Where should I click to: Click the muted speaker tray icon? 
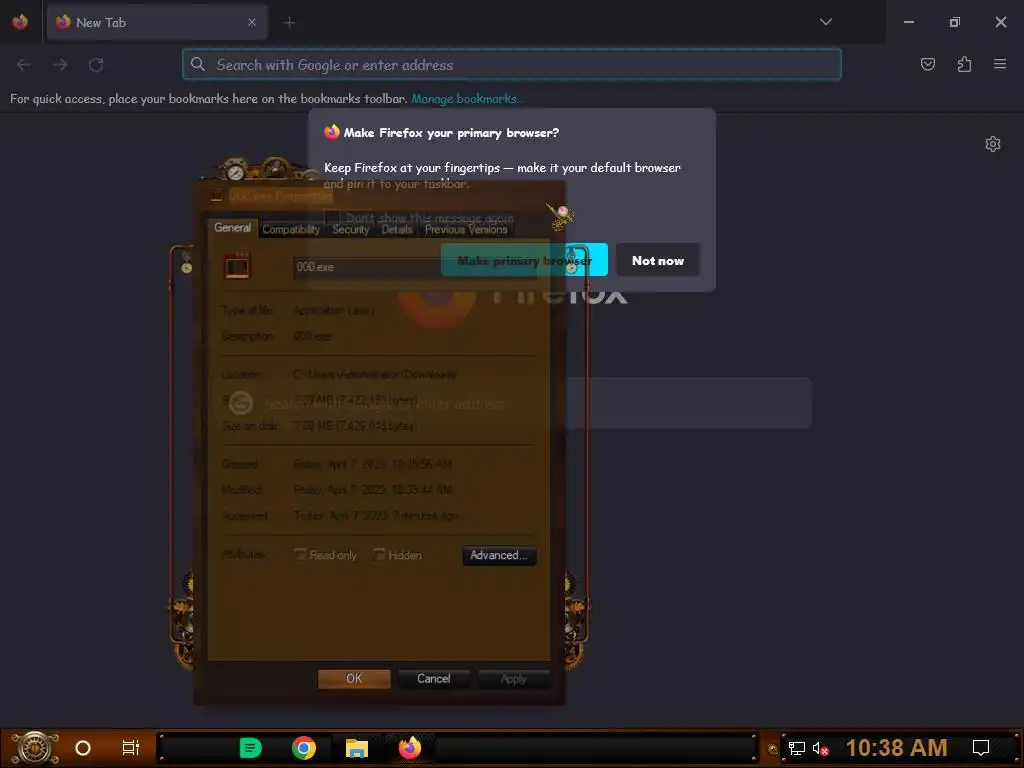coord(820,748)
